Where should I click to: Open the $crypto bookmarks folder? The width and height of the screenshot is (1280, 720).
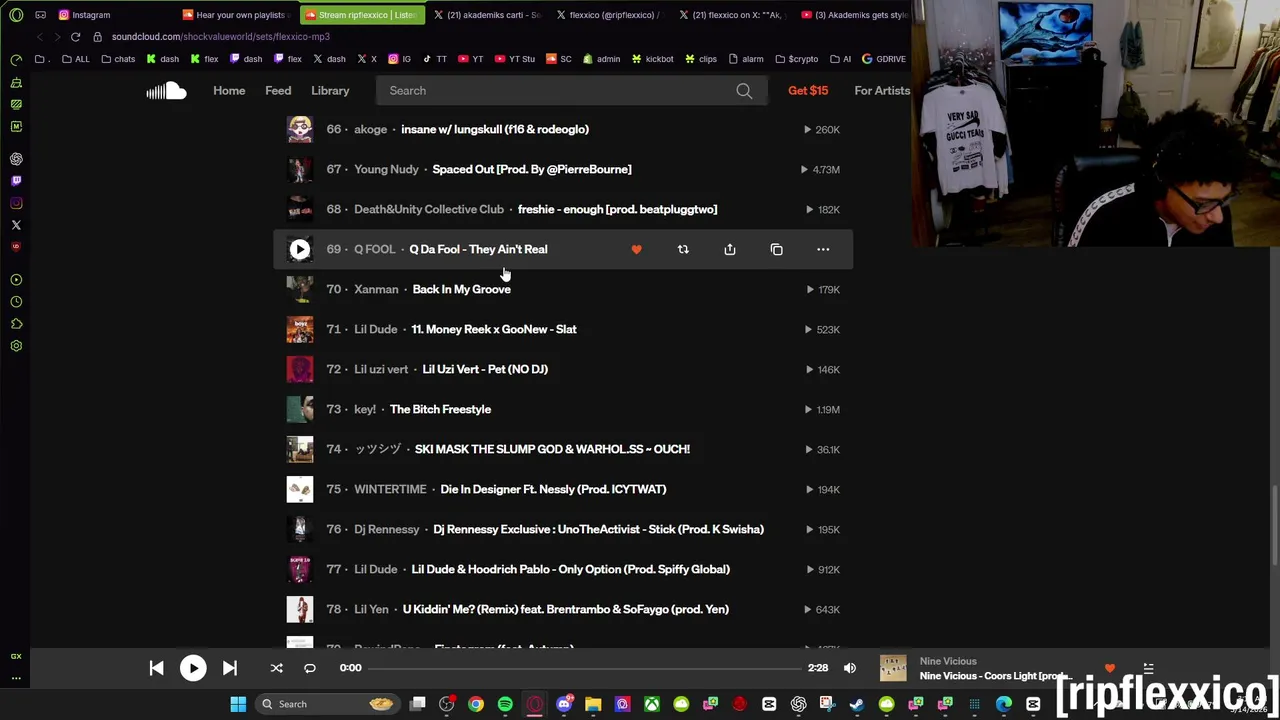coord(796,59)
